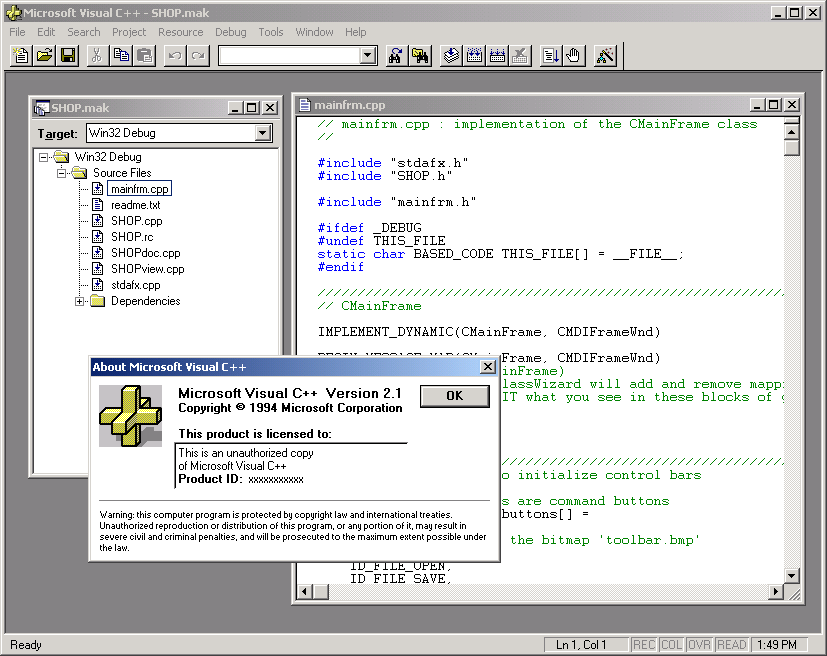Select the Dependencies folder label
This screenshot has height=656, width=827.
146,301
